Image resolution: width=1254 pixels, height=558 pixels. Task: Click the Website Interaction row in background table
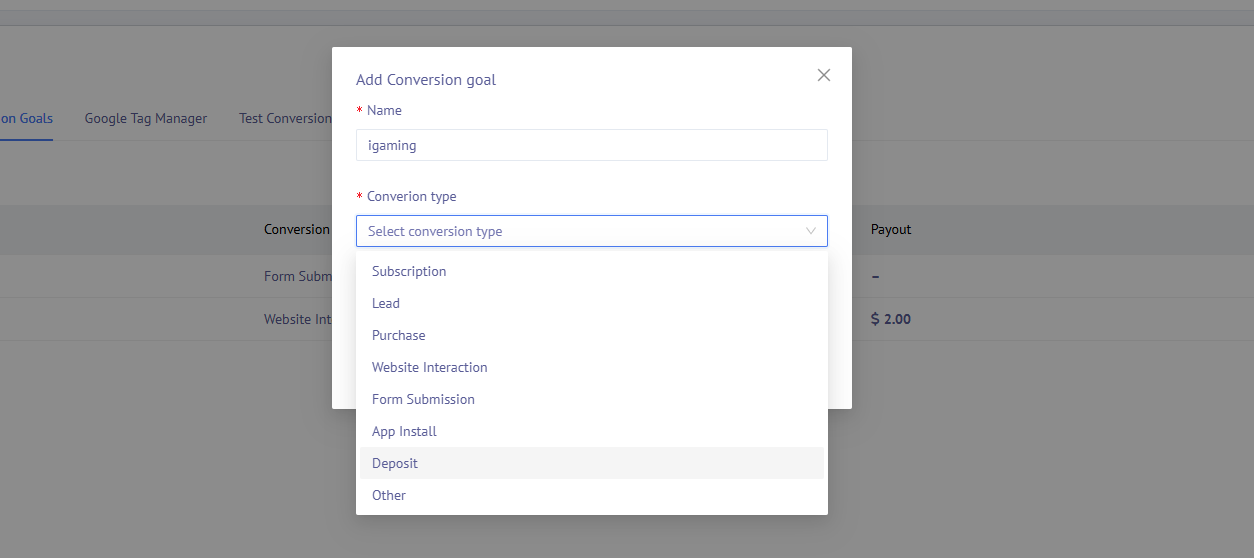click(298, 319)
